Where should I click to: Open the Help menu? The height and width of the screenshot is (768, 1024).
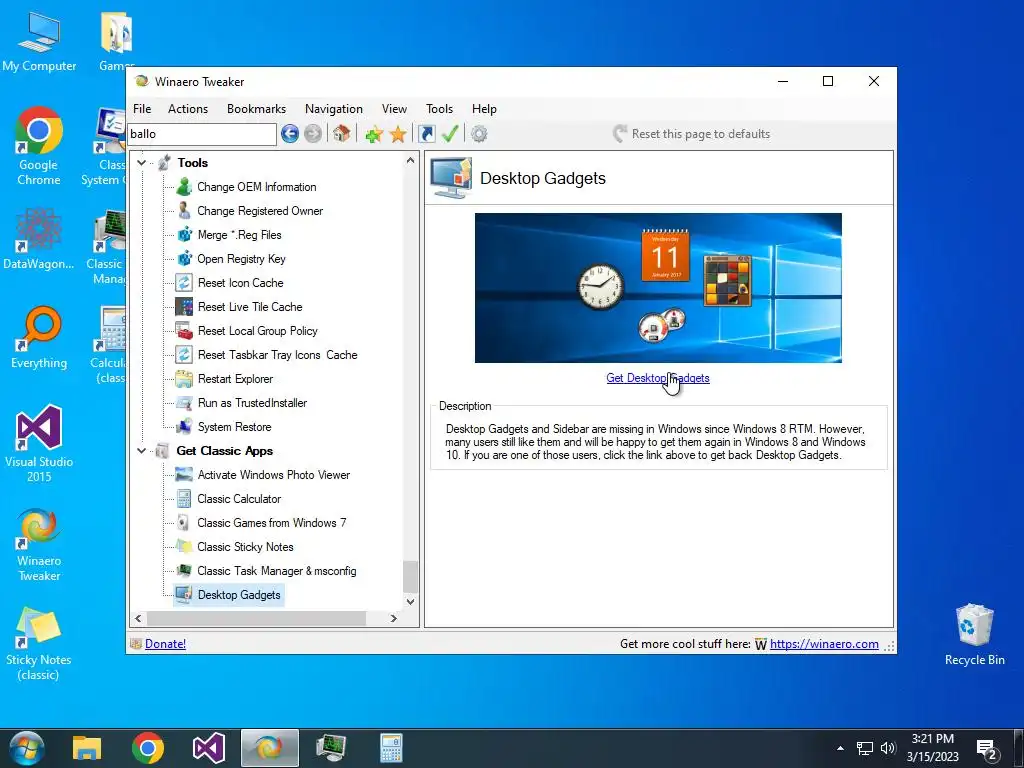[484, 109]
